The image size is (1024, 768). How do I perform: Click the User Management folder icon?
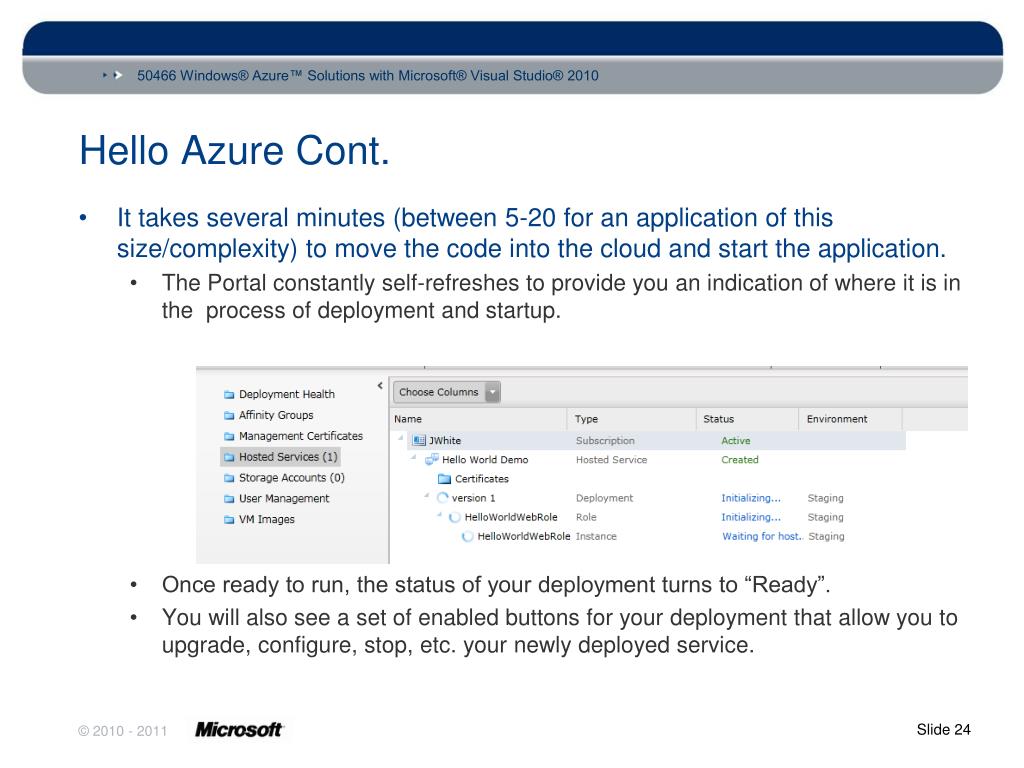(x=229, y=499)
